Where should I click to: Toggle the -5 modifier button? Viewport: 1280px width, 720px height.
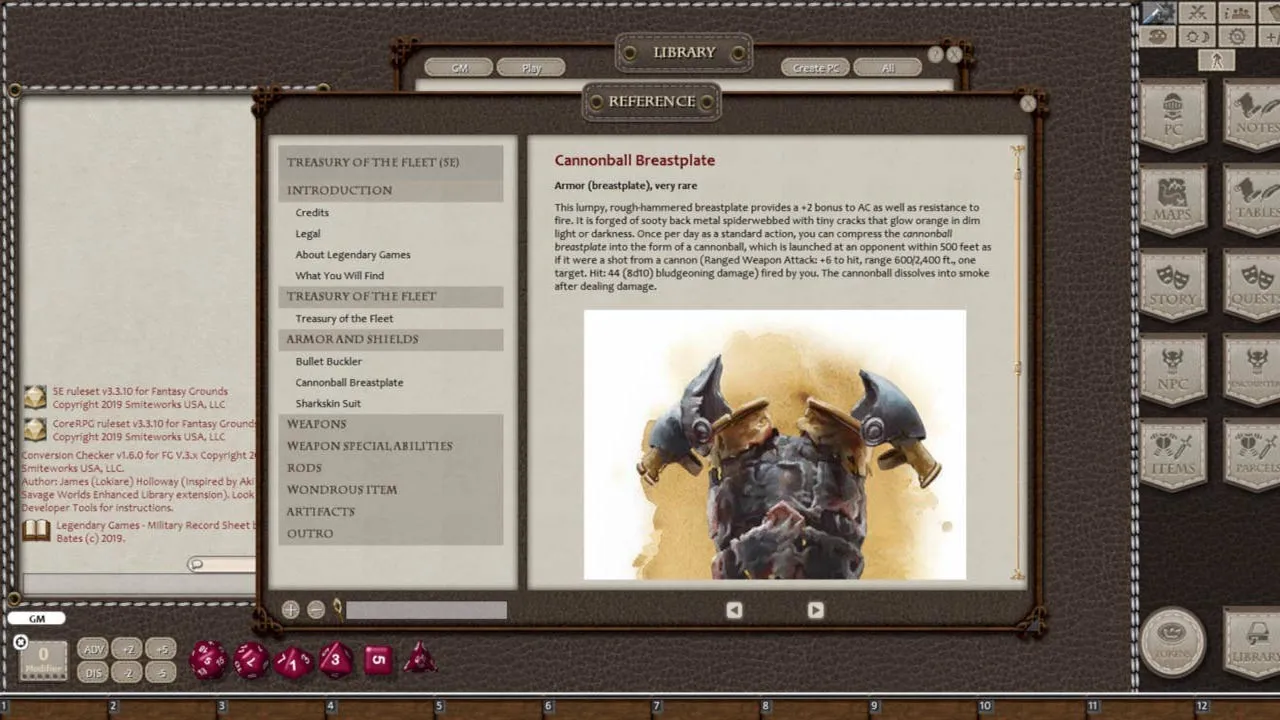click(161, 673)
